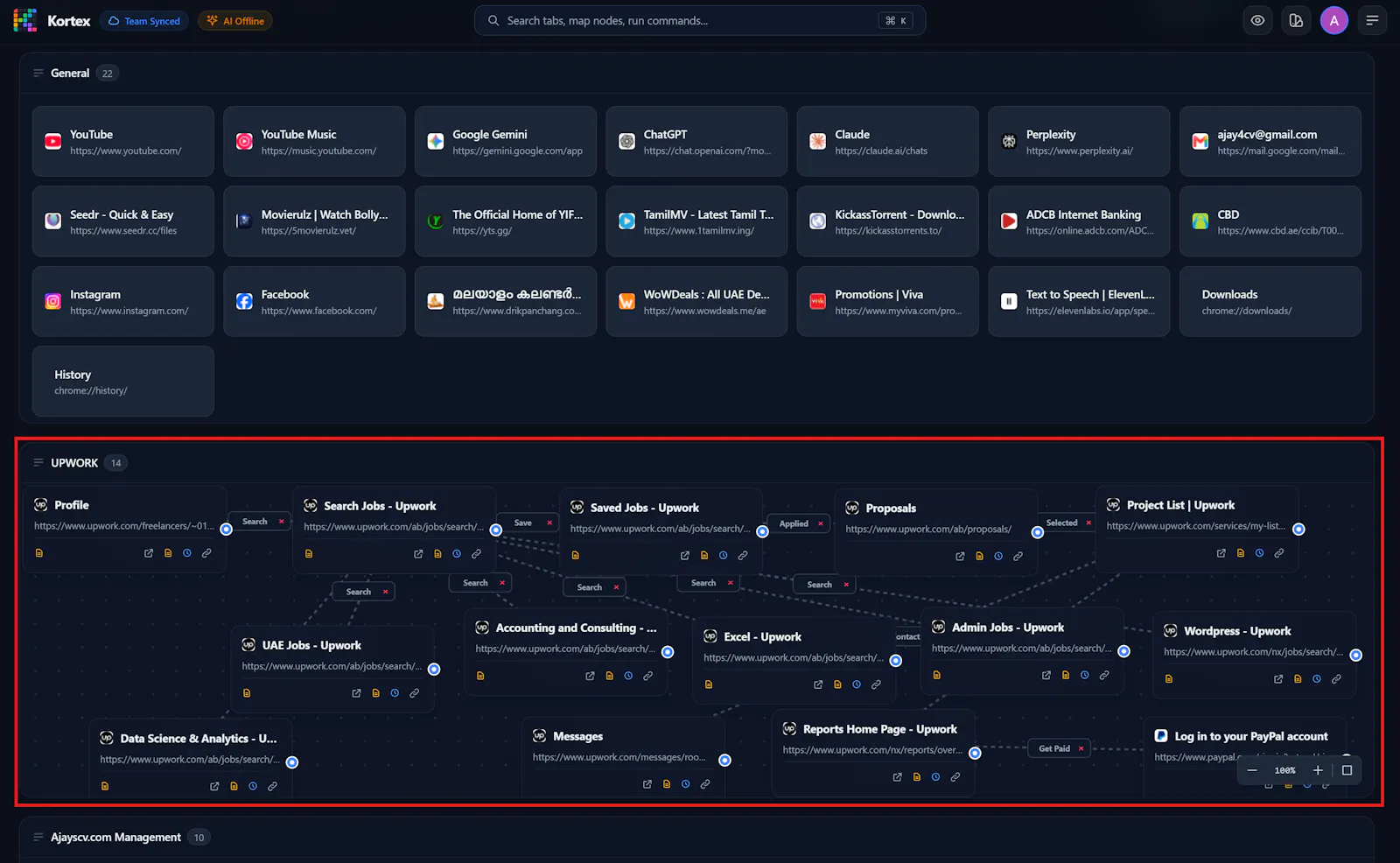Screen dimensions: 1400x863
Task: Open the side panel layout icon
Action: pos(1296,20)
